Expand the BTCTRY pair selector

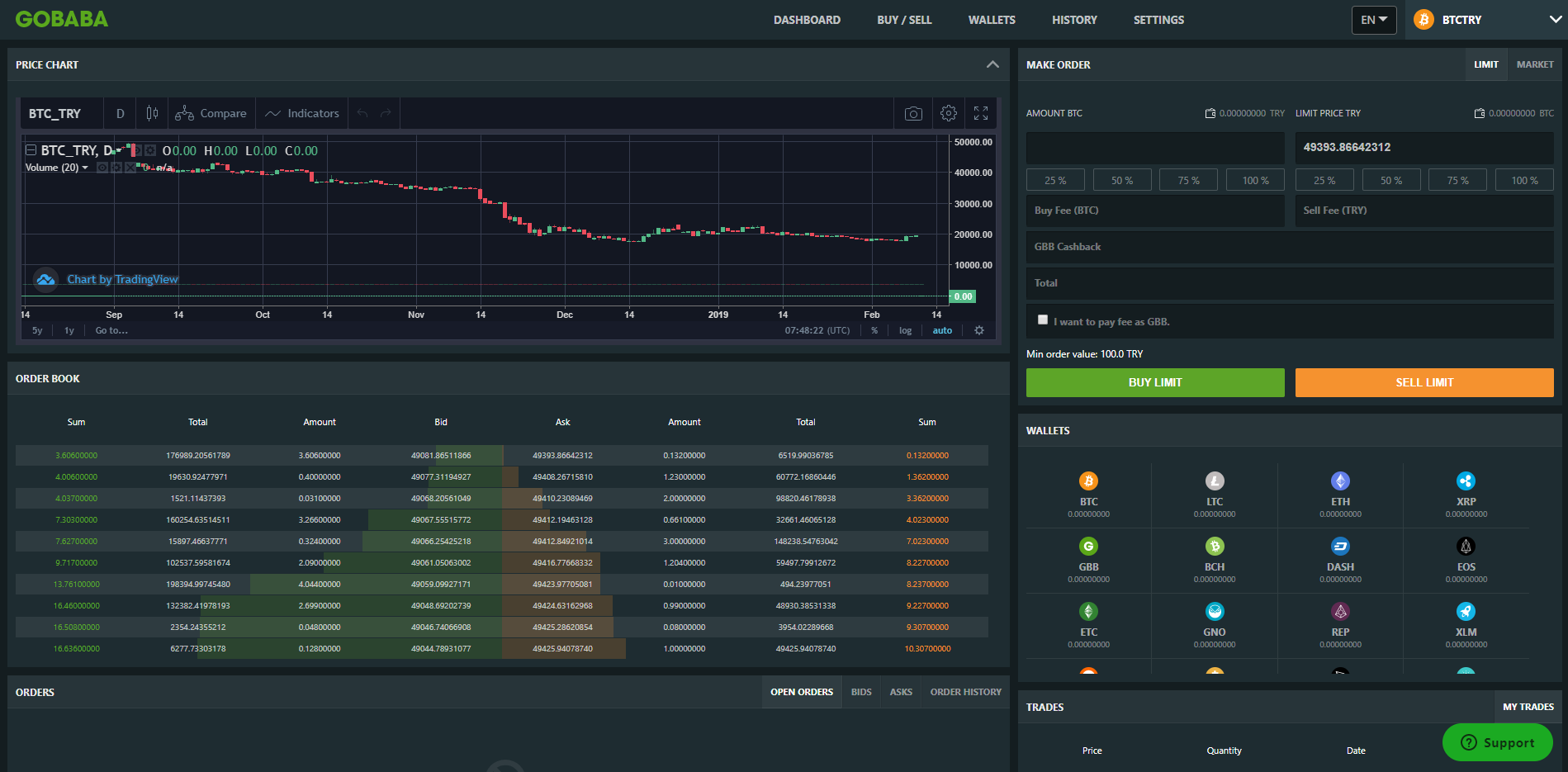click(x=1486, y=20)
